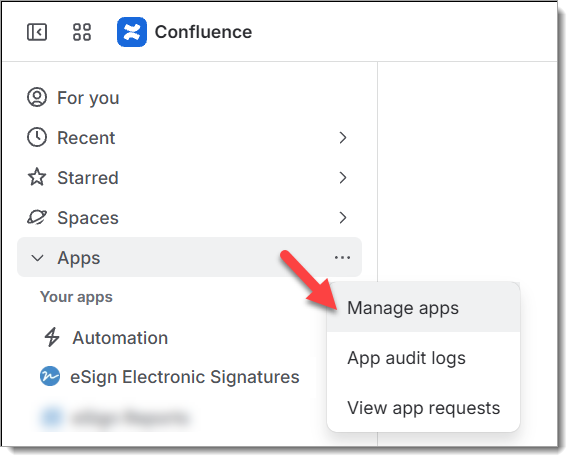Open the For you page
Image resolution: width=573 pixels, height=462 pixels.
tap(189, 98)
